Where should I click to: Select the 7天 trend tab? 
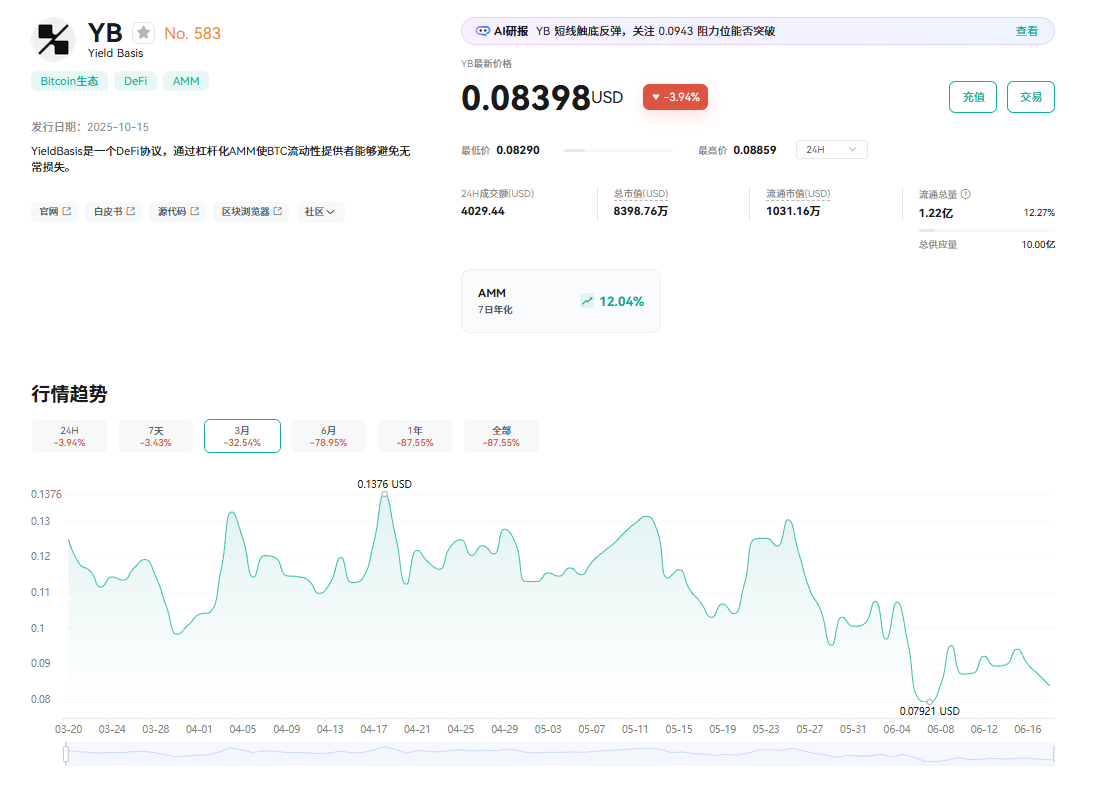tap(156, 436)
